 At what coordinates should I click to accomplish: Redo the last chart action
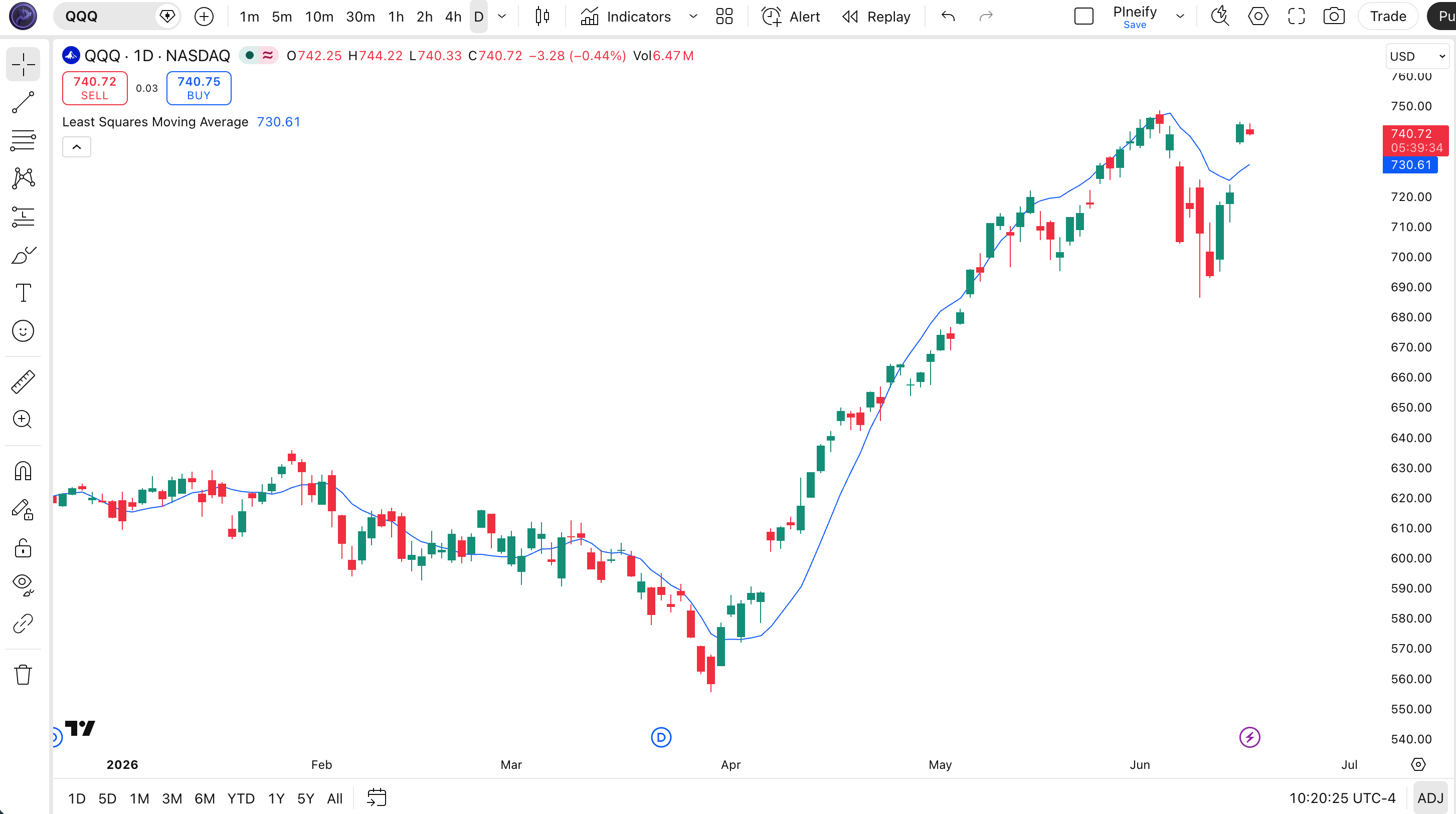(986, 17)
